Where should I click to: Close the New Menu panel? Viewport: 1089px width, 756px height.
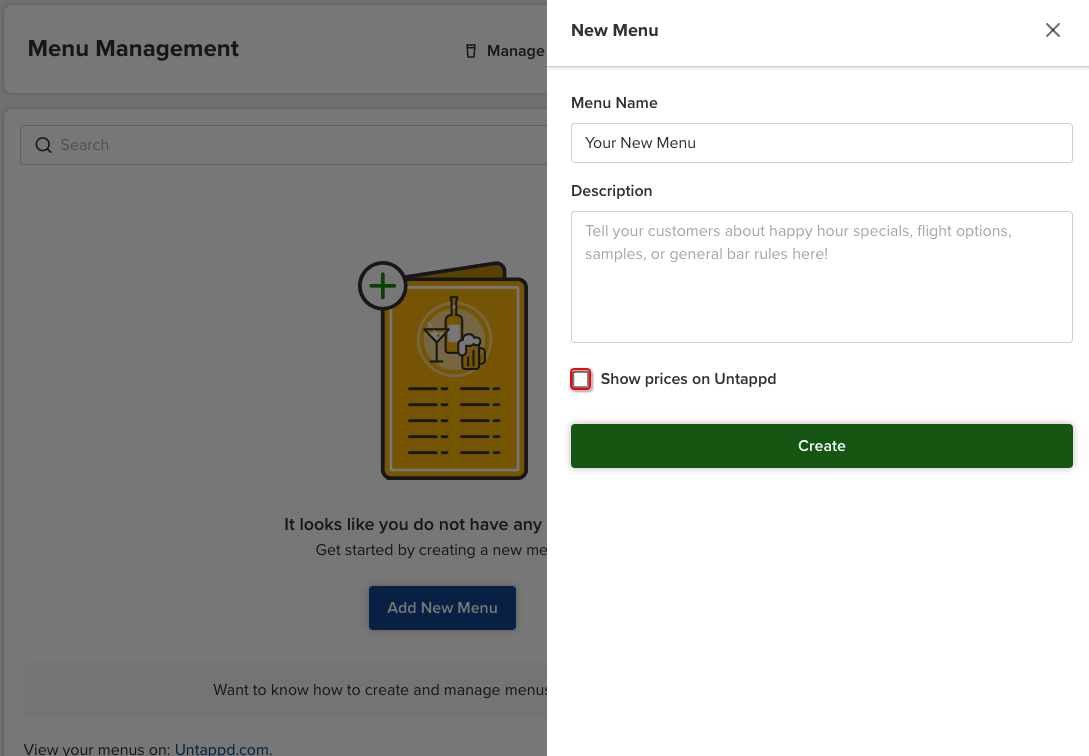click(1052, 30)
